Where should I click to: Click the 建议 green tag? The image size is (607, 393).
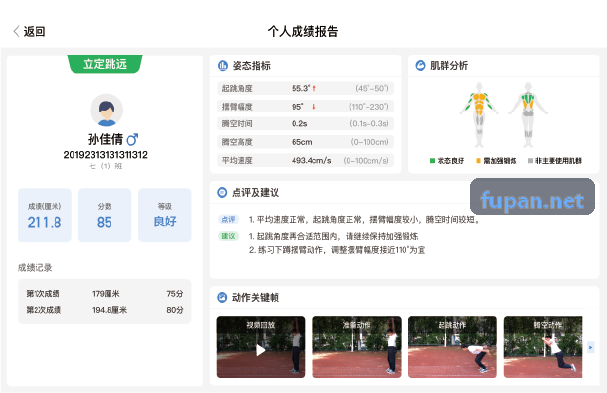[x=228, y=236]
